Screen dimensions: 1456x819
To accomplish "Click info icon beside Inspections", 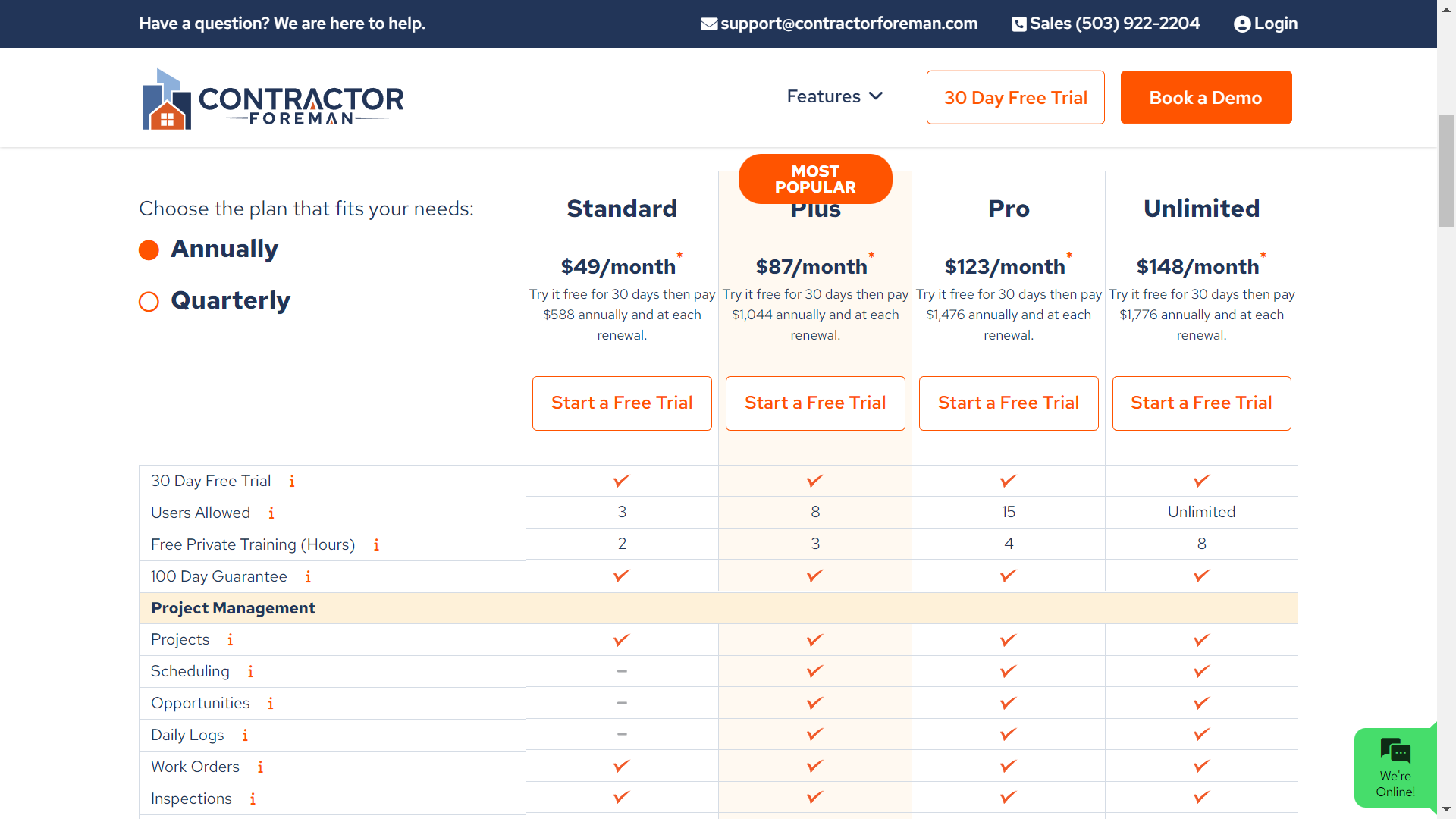I will (x=253, y=799).
